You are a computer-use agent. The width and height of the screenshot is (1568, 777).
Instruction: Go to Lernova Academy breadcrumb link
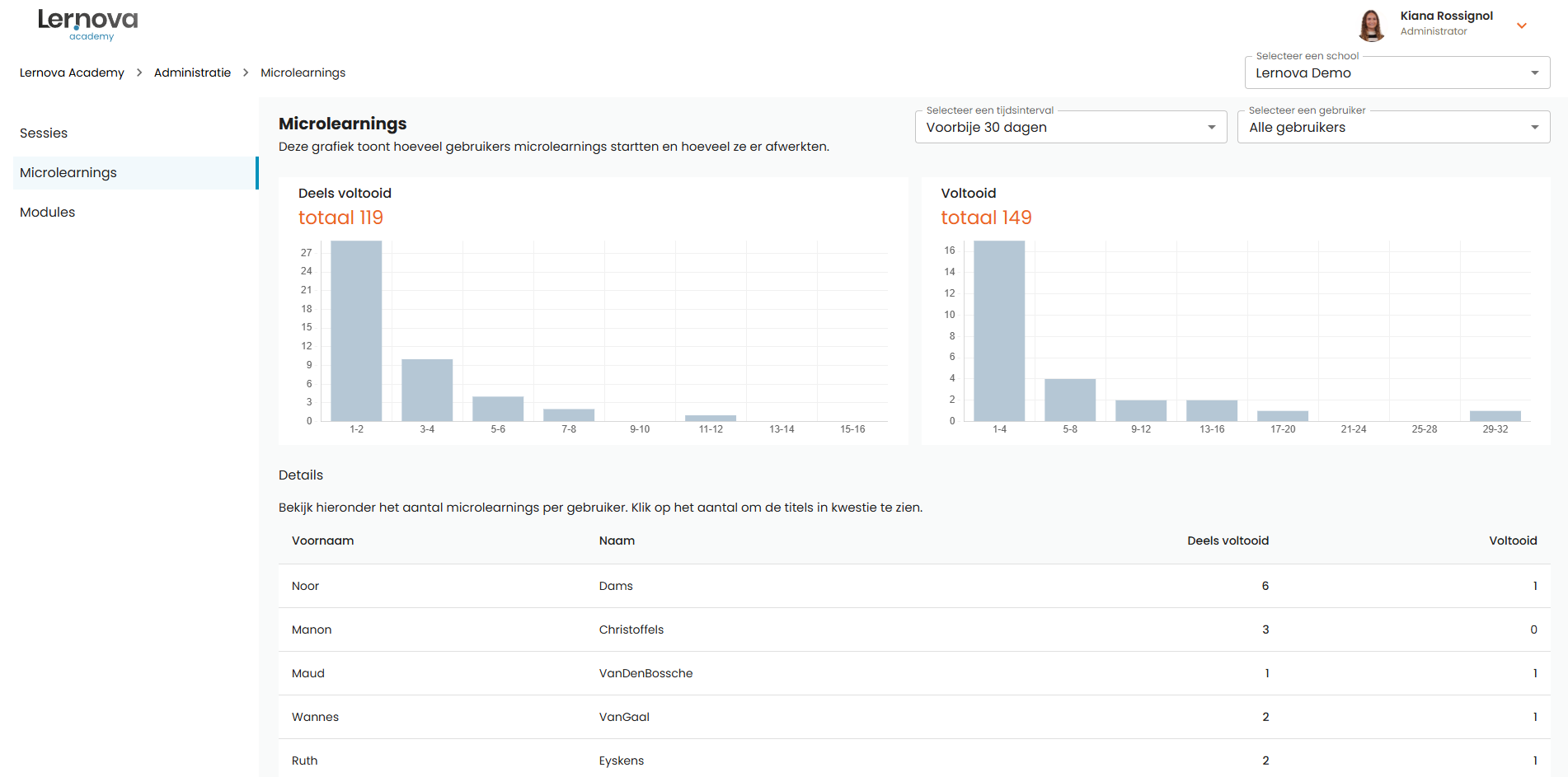point(72,73)
